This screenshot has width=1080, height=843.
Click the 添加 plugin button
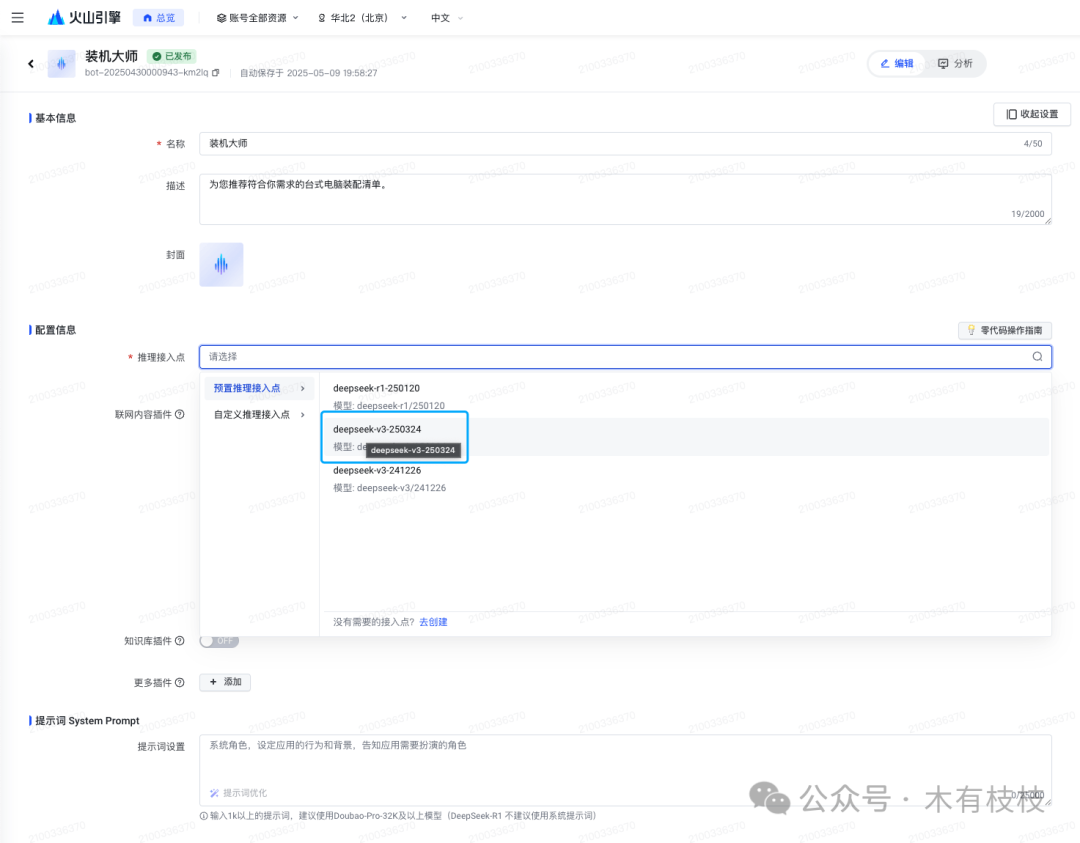click(x=225, y=682)
